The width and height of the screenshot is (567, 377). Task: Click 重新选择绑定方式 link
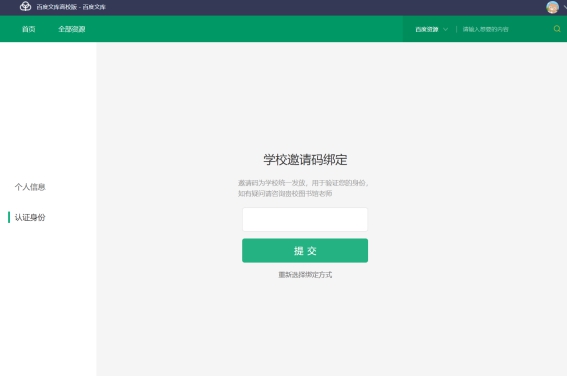point(305,275)
